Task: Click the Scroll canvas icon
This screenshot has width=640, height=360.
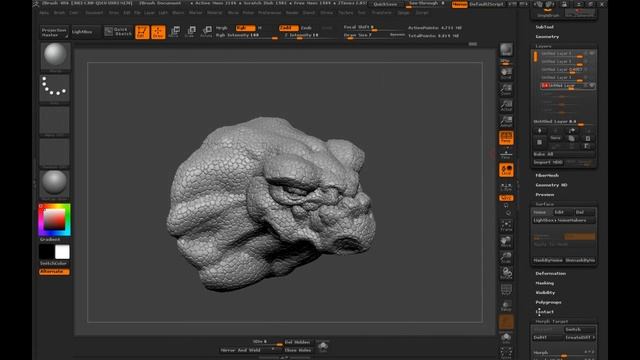Action: 506,73
